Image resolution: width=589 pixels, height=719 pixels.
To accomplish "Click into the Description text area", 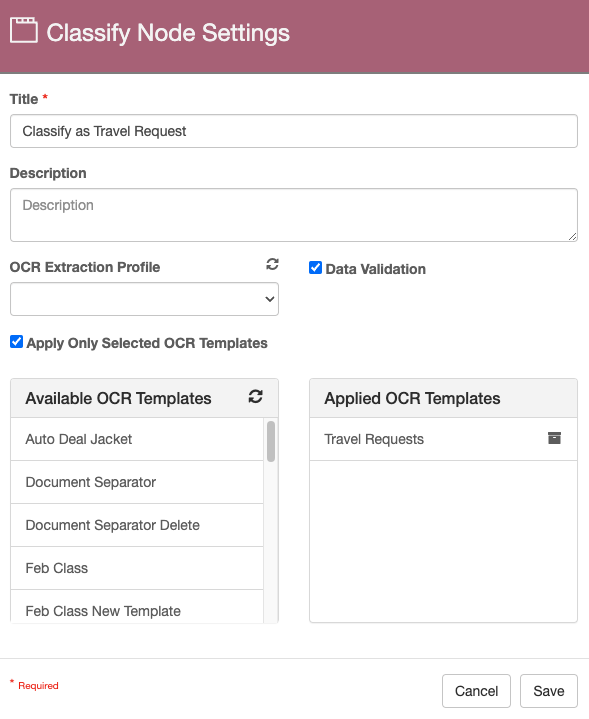I will (x=294, y=215).
